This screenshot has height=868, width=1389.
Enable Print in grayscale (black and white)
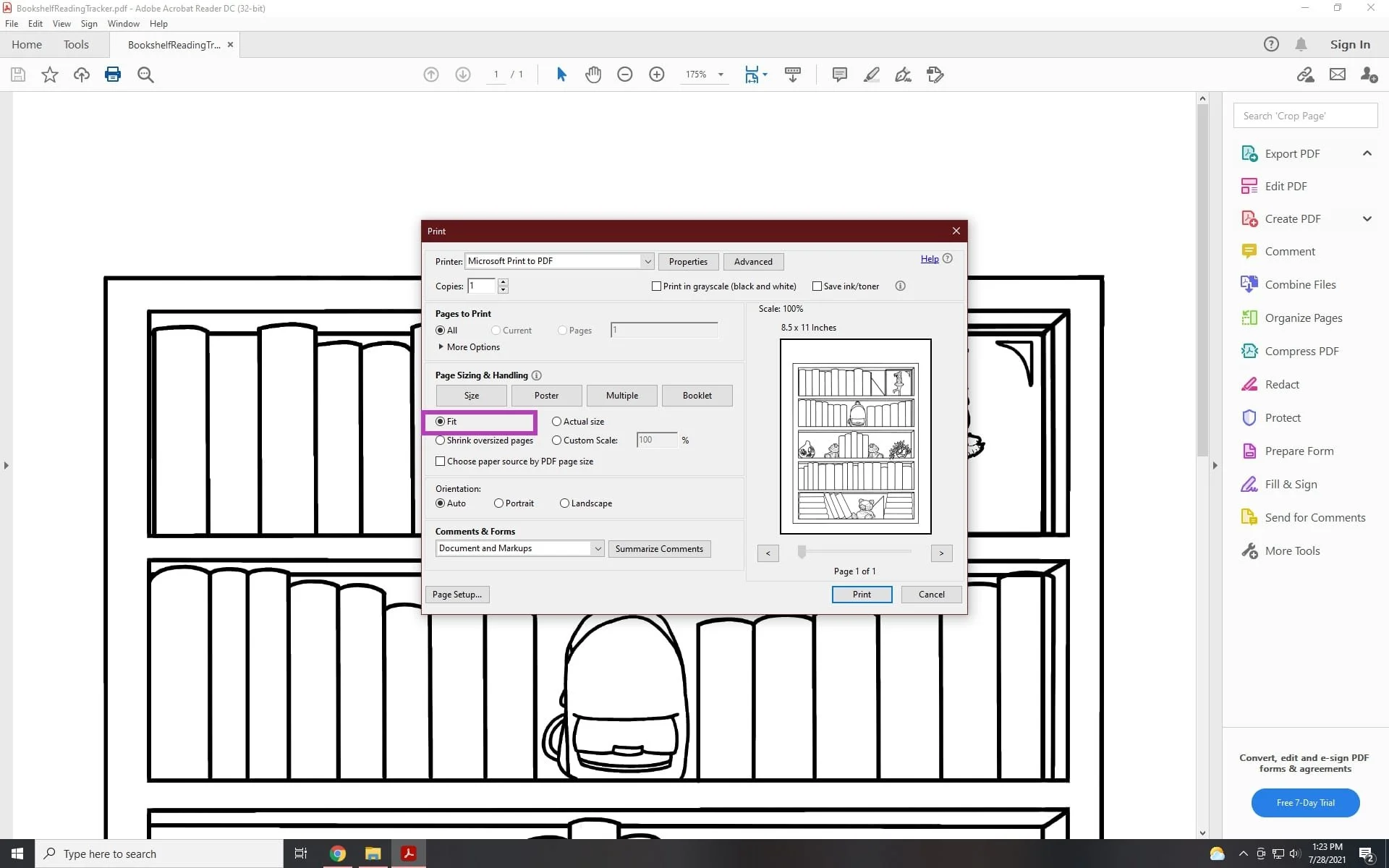[657, 286]
